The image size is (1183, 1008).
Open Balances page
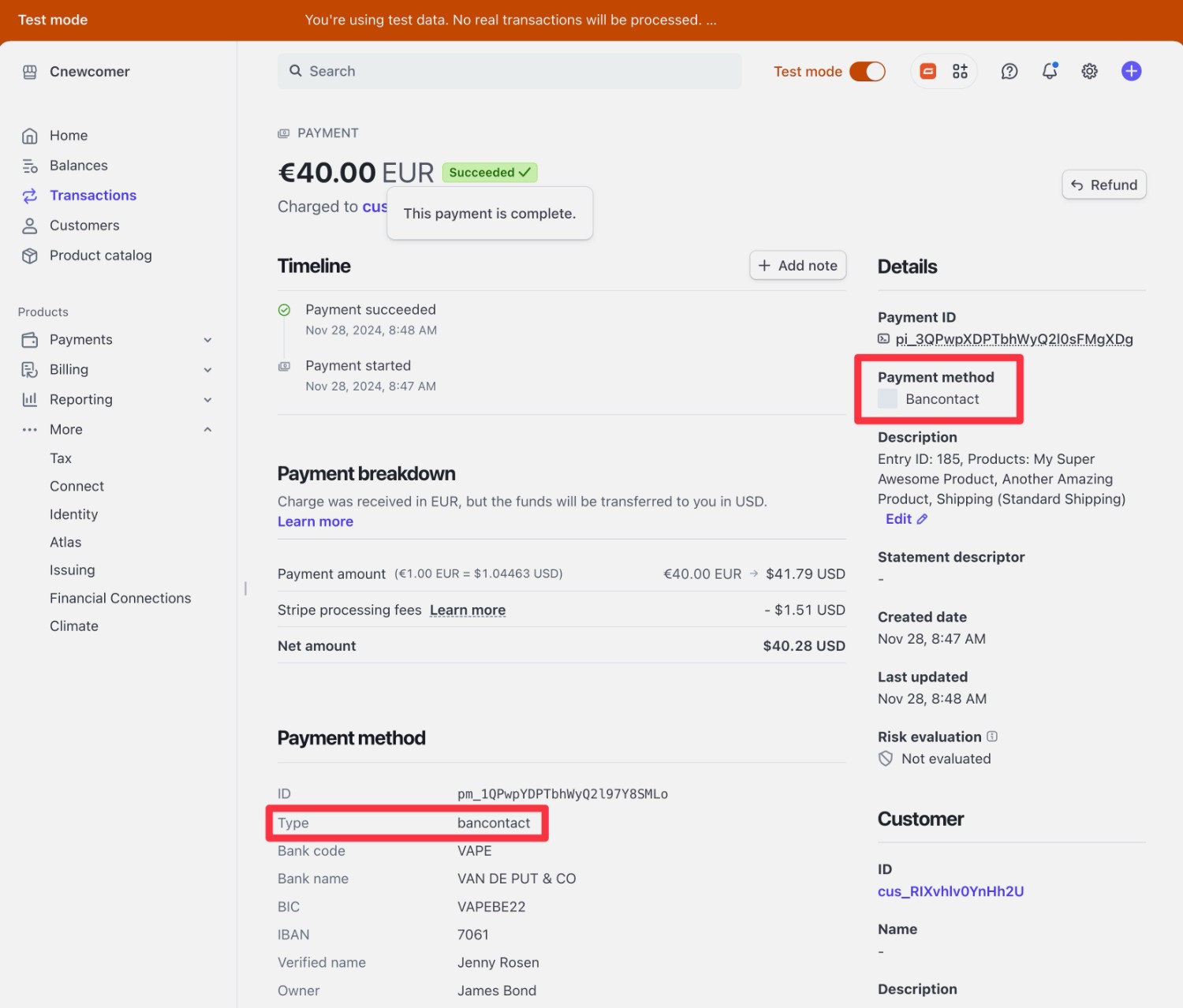click(x=79, y=166)
